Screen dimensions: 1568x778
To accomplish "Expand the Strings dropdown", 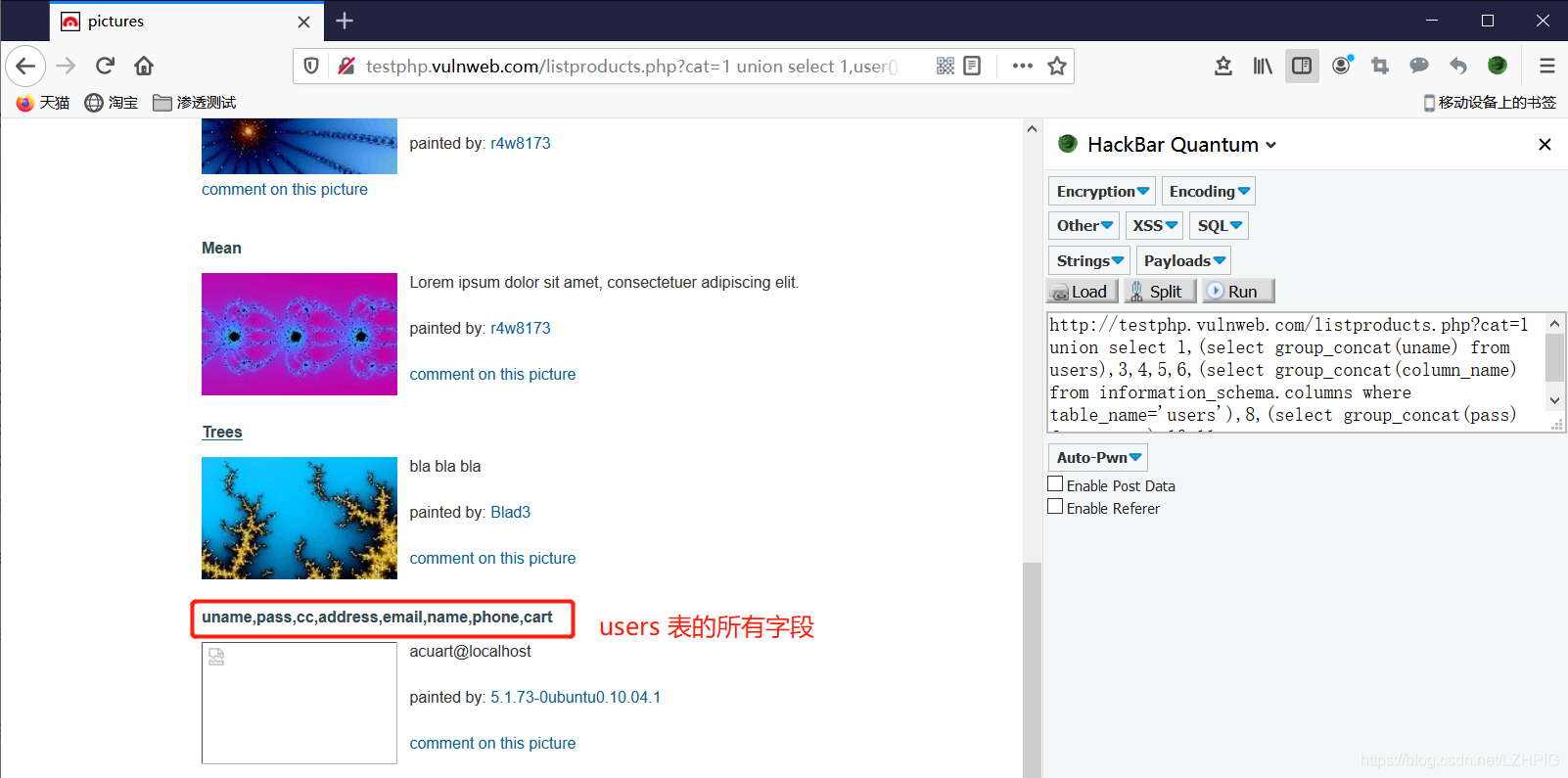I will click(1089, 260).
